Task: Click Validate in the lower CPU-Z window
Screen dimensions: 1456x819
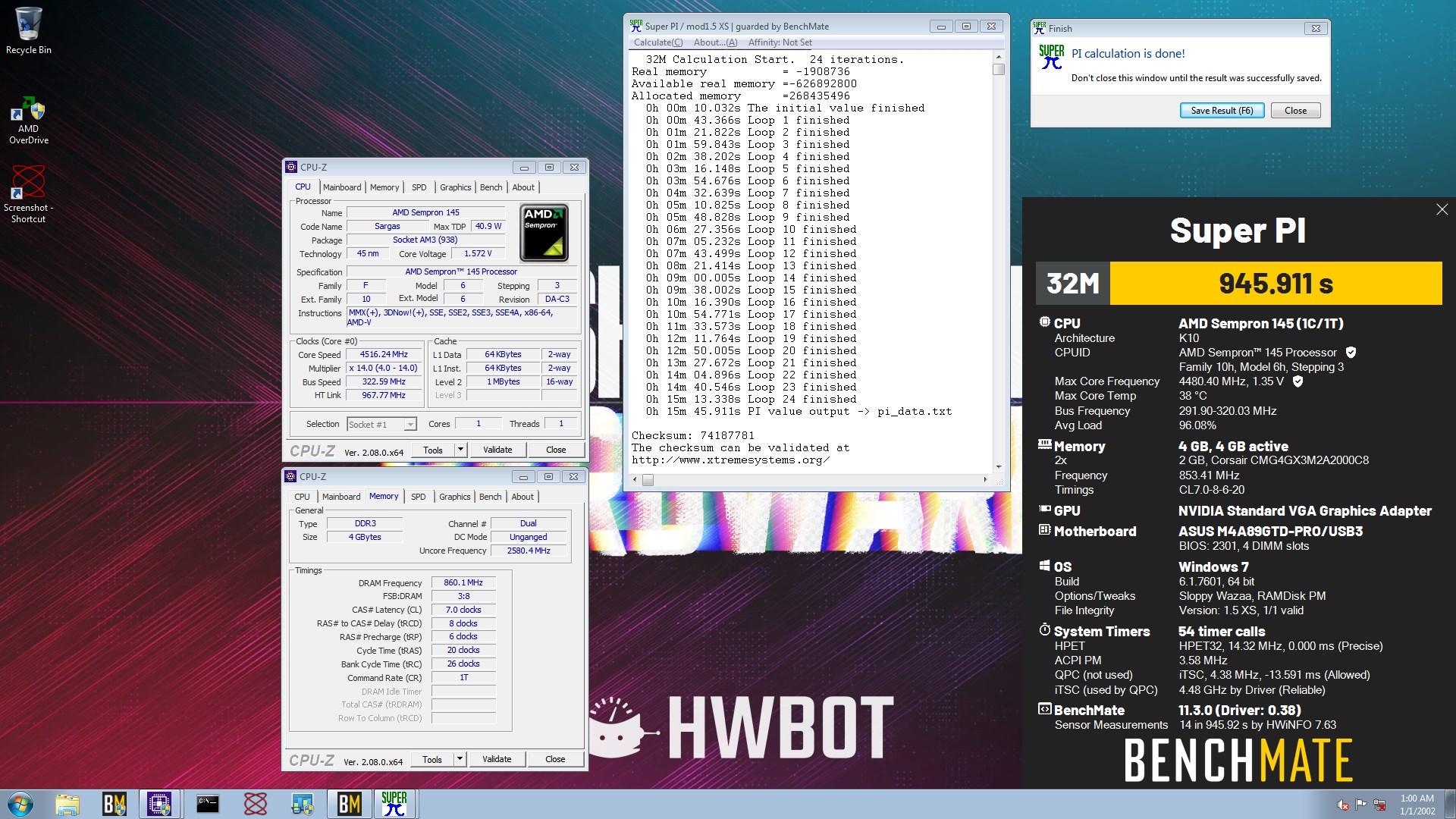Action: 497,759
